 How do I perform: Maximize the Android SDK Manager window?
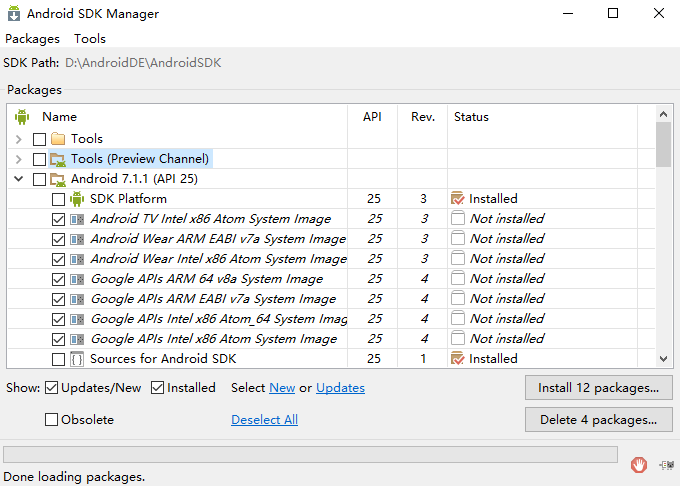(x=613, y=13)
